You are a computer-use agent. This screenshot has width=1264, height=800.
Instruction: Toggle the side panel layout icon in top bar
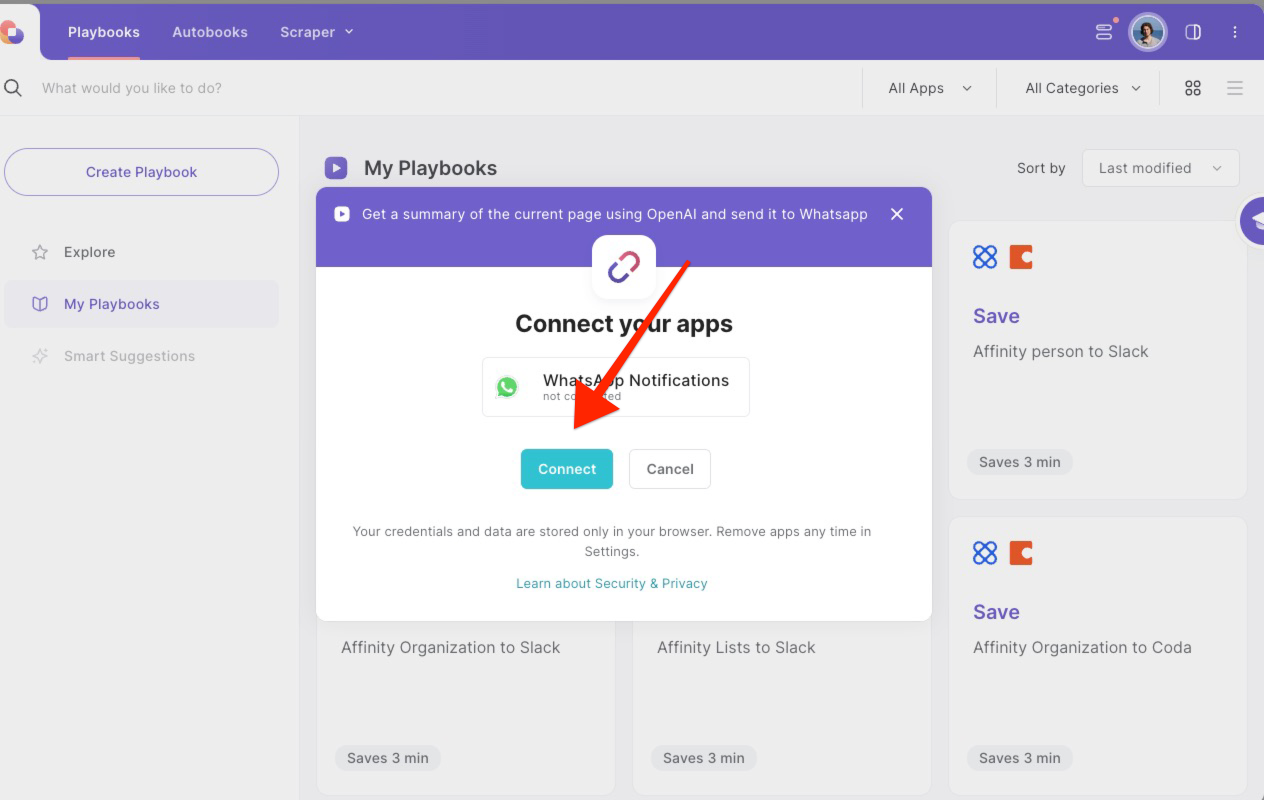tap(1193, 32)
